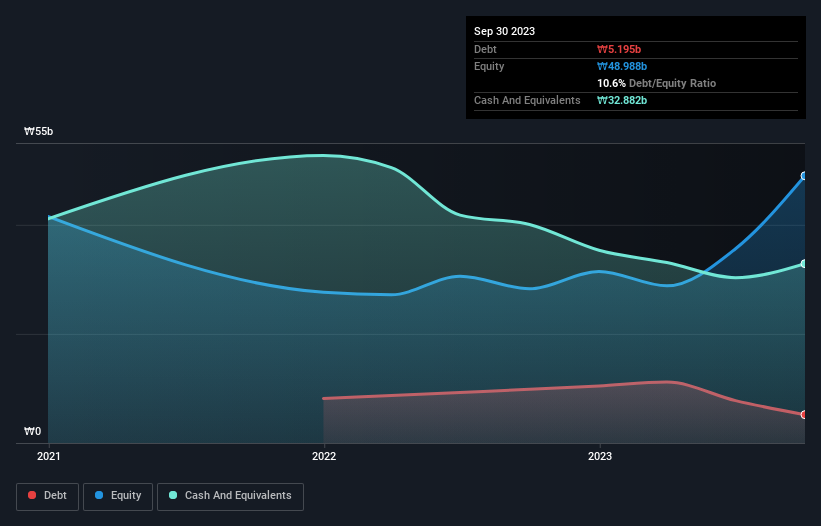Select the ₩32.882b cash value
Viewport: 821px width, 526px height.
click(x=622, y=100)
